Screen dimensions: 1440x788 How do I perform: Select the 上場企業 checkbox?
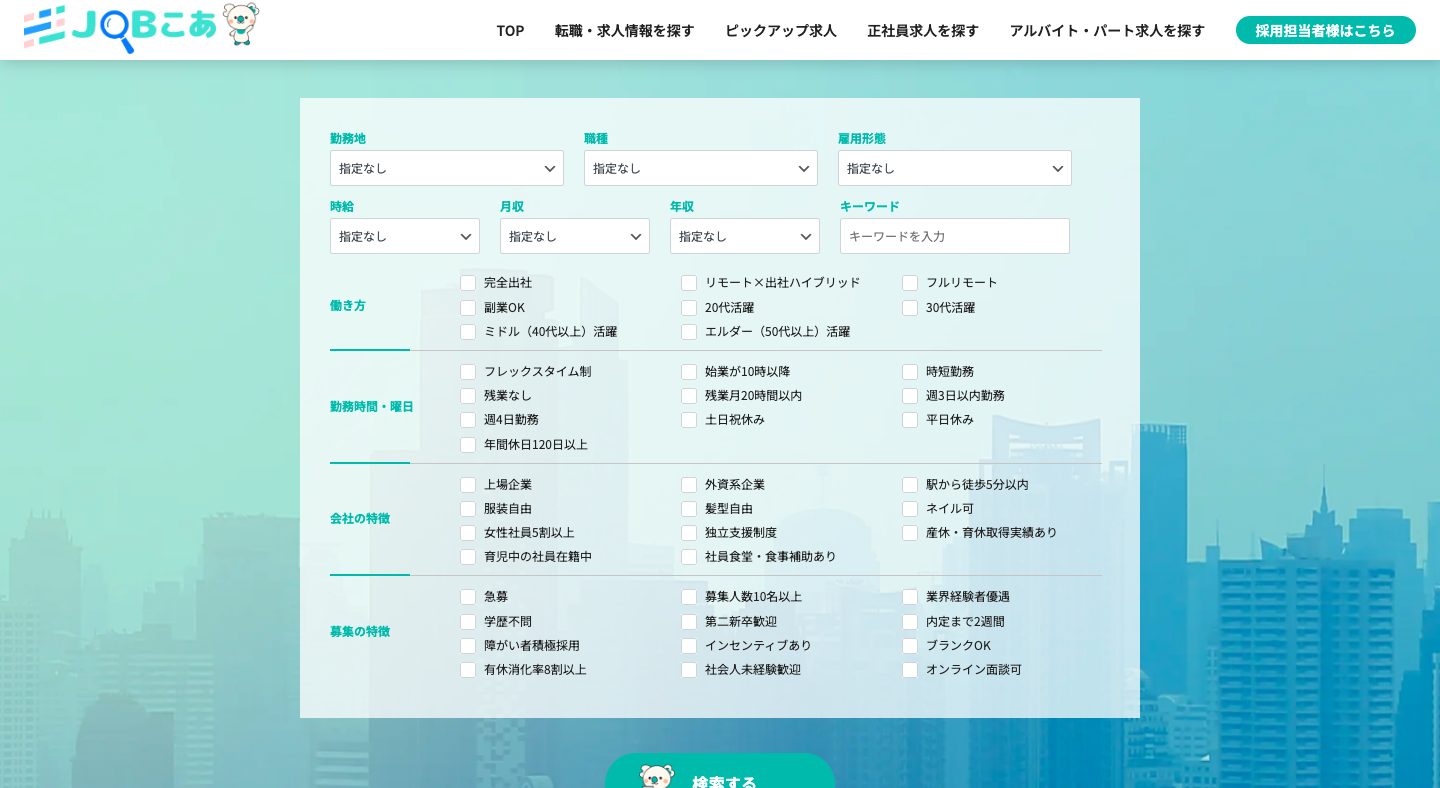click(x=468, y=485)
